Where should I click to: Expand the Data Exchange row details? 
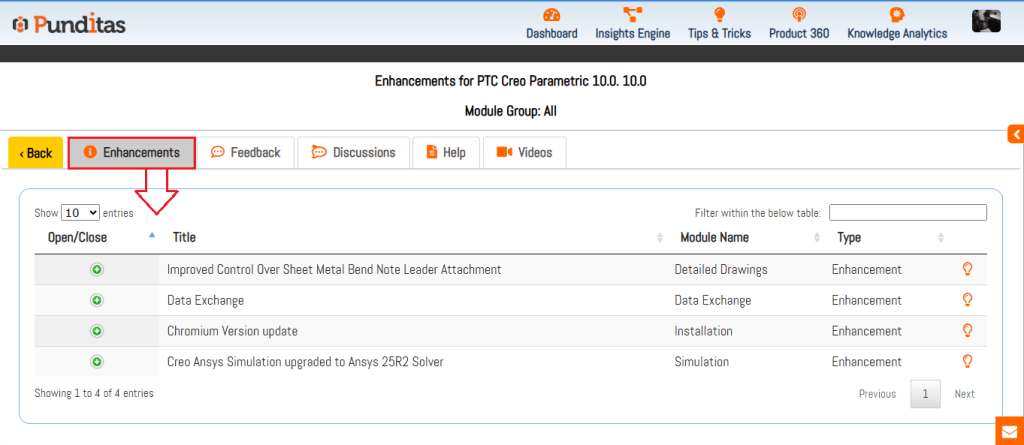click(97, 300)
